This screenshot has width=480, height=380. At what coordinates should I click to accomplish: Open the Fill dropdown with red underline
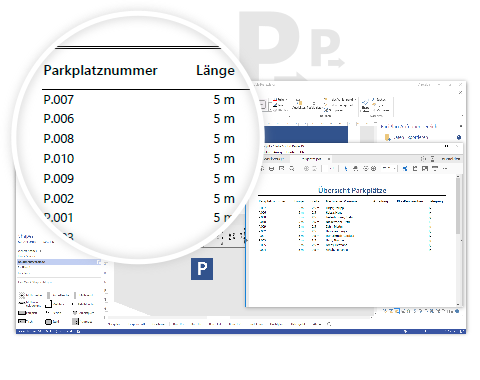click(x=279, y=100)
